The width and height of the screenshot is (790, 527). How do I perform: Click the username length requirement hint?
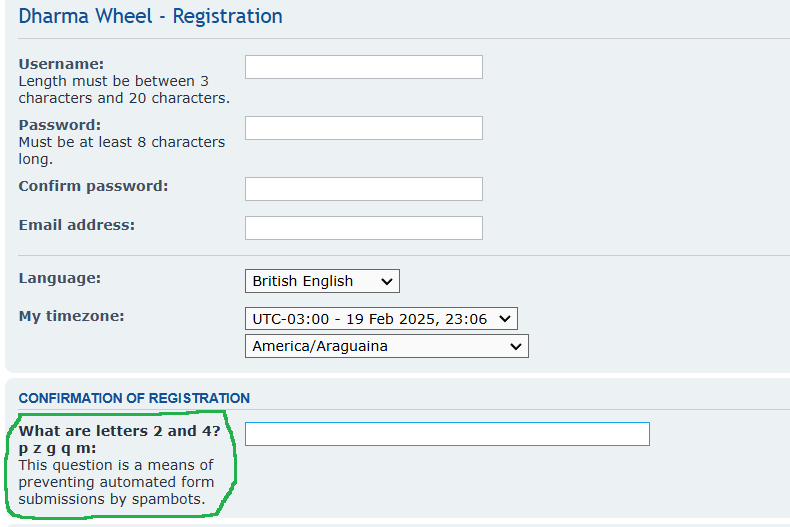click(x=124, y=89)
